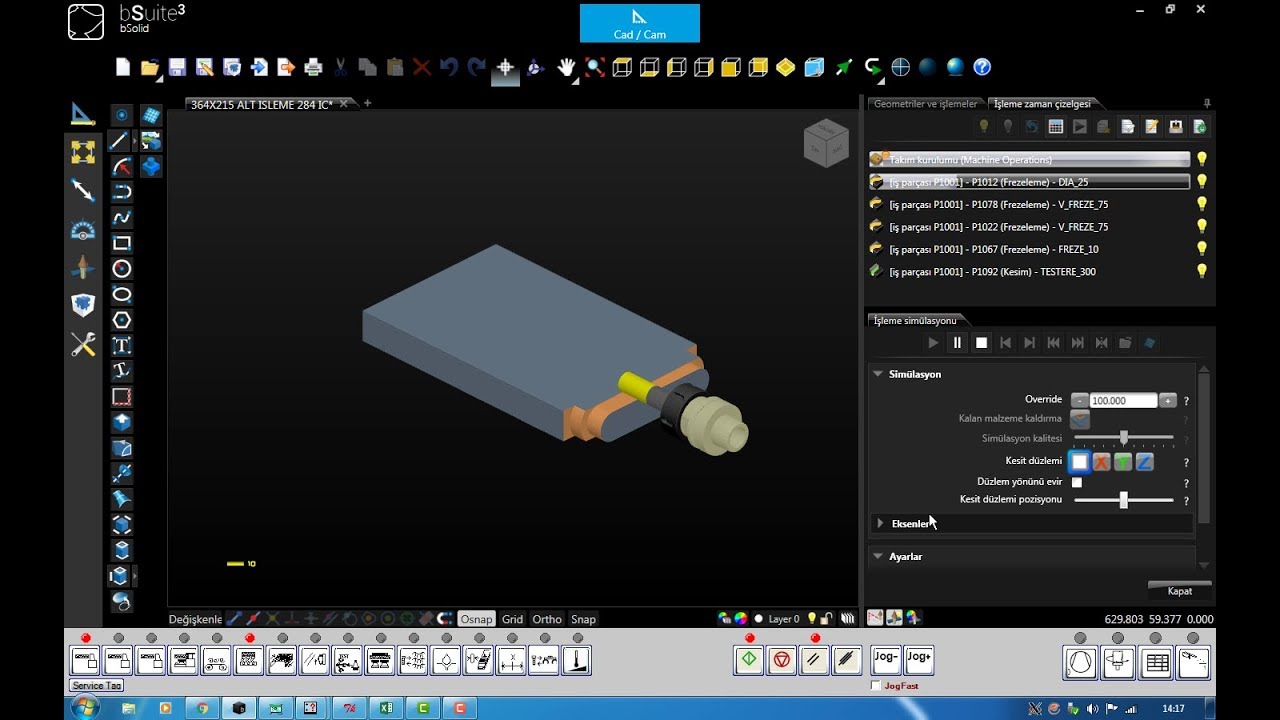Collapse the Ayarlar section
The width and height of the screenshot is (1280, 720).
coord(878,556)
